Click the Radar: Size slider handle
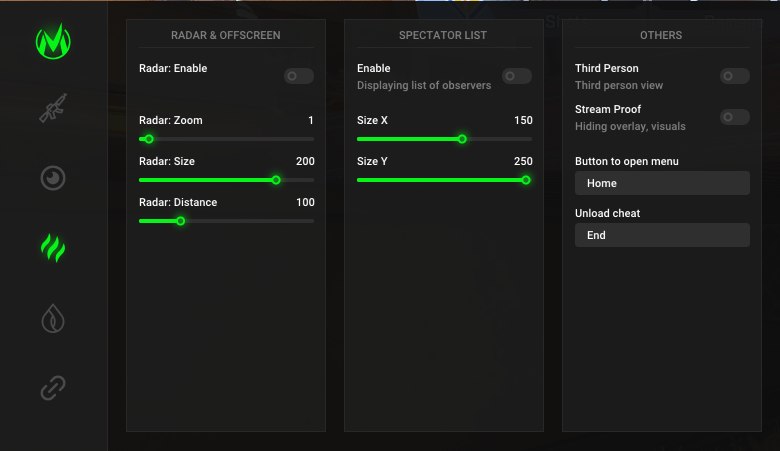The width and height of the screenshot is (780, 451). point(276,180)
